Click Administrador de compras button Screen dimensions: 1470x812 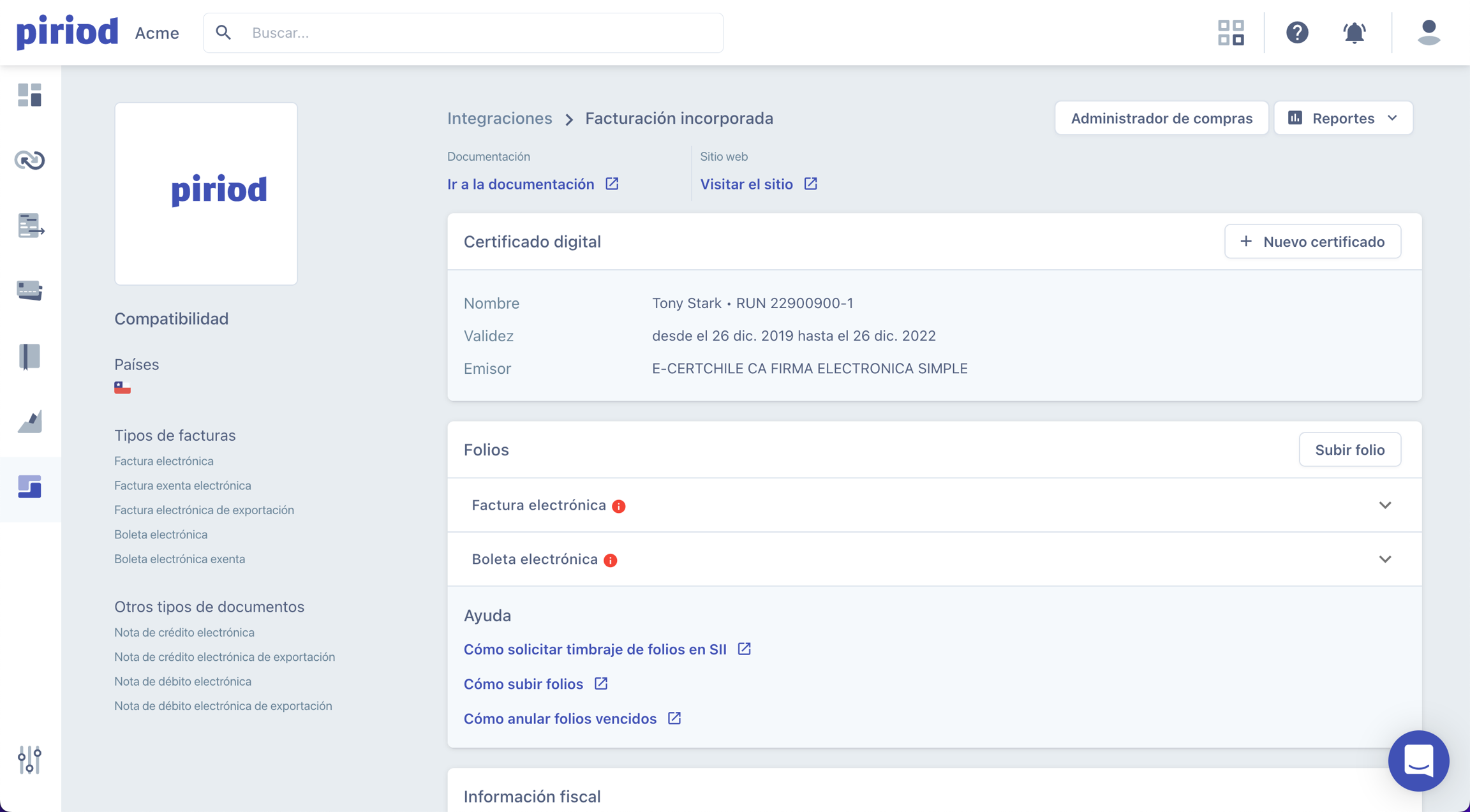tap(1161, 118)
